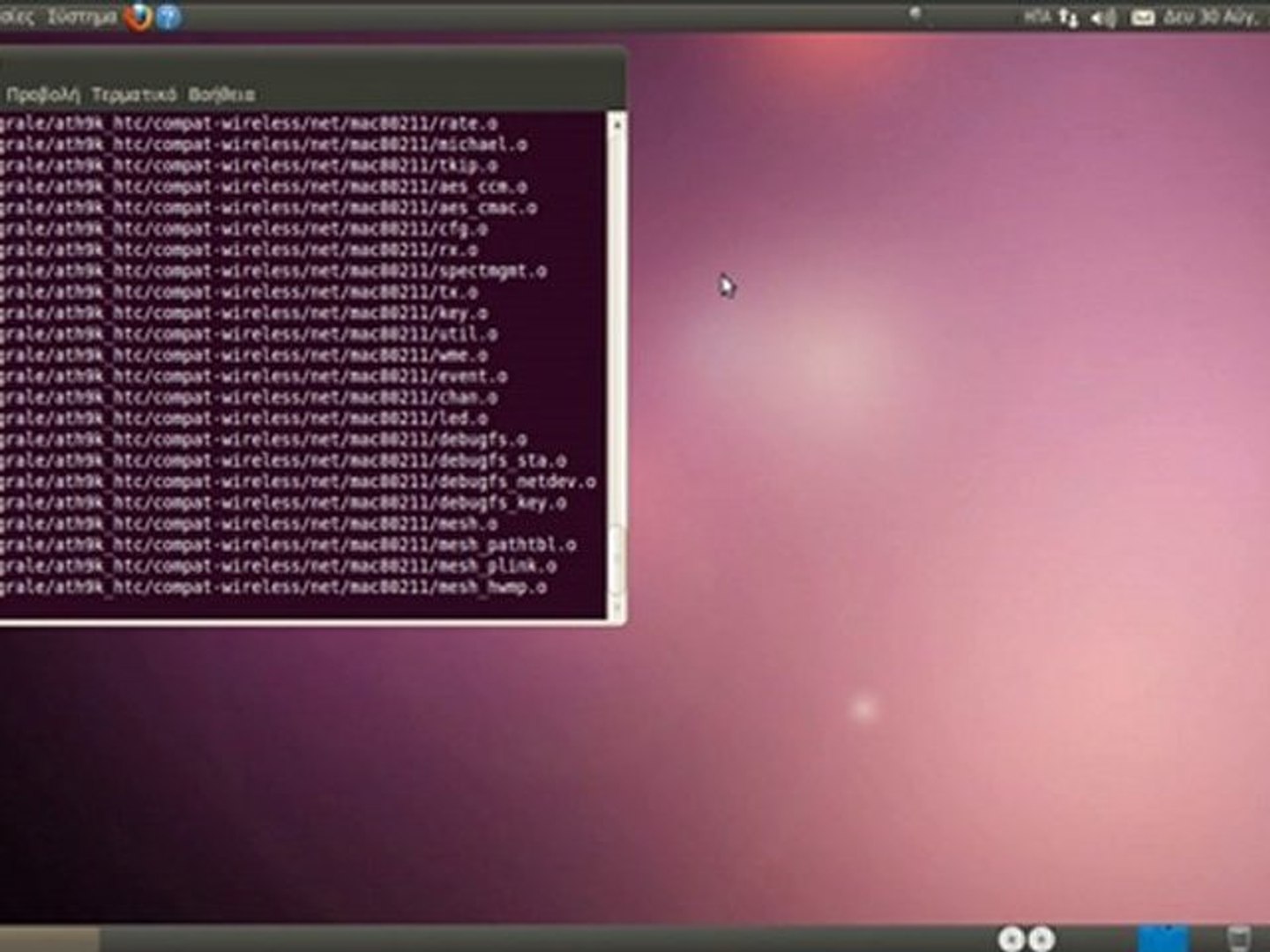Click the ΗΠΑ keyboard layout indicator

click(1036, 17)
